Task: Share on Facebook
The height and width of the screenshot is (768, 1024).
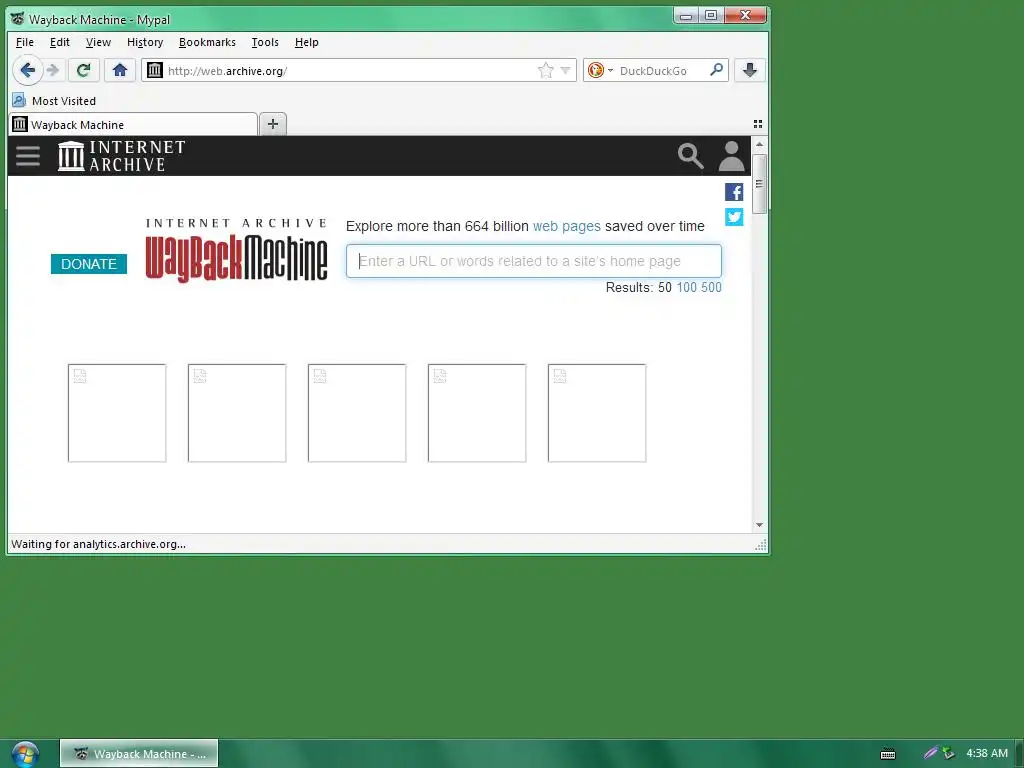Action: tap(734, 192)
